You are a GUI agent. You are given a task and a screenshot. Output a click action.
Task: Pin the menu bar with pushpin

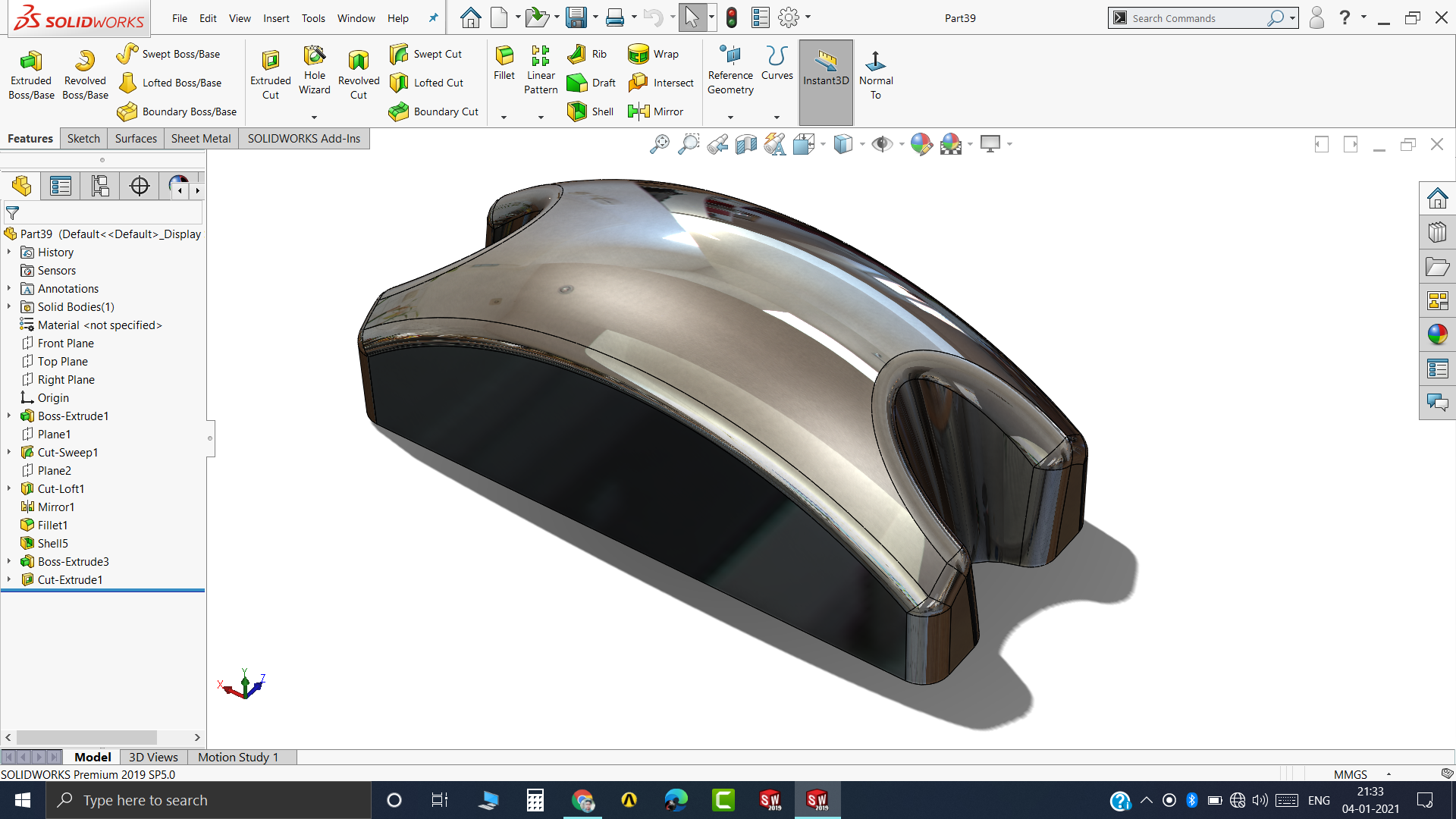click(433, 18)
